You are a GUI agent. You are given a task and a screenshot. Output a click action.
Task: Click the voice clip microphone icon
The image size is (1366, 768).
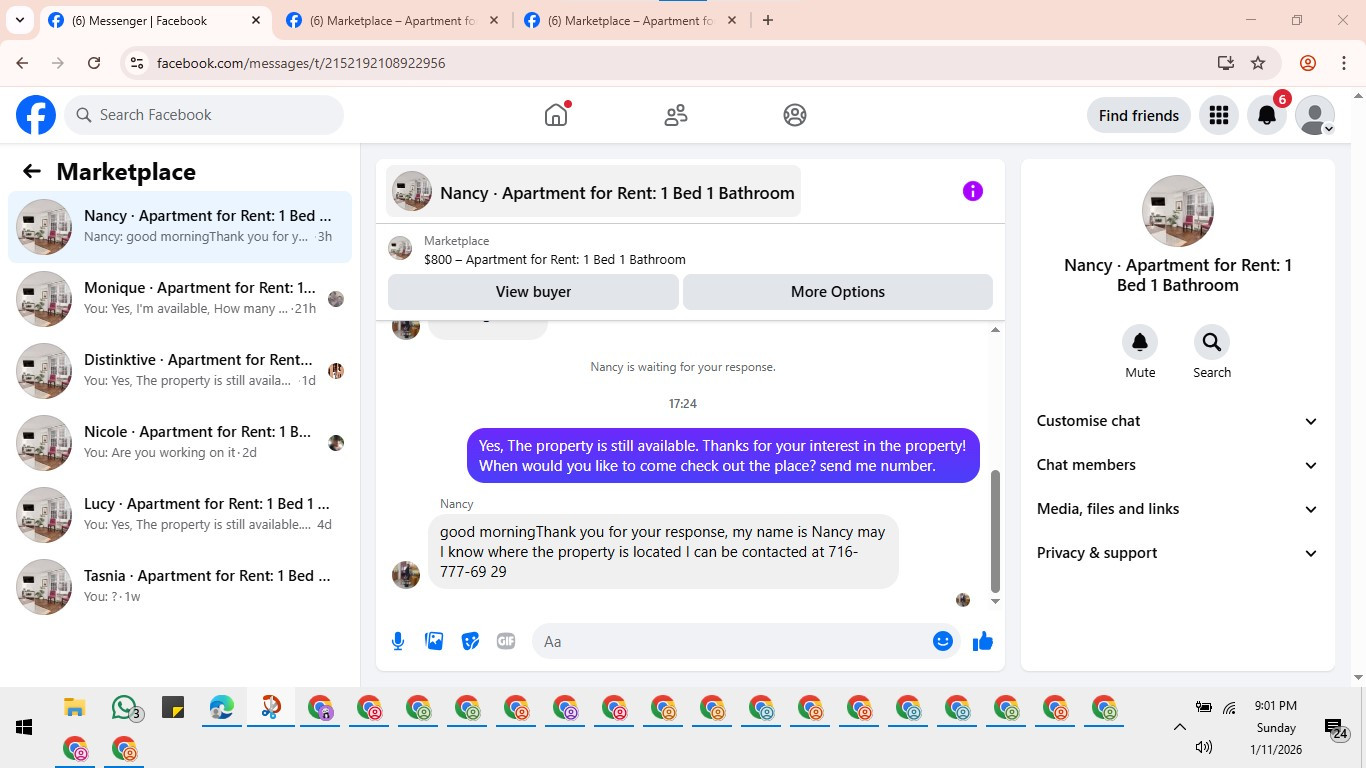[x=398, y=641]
